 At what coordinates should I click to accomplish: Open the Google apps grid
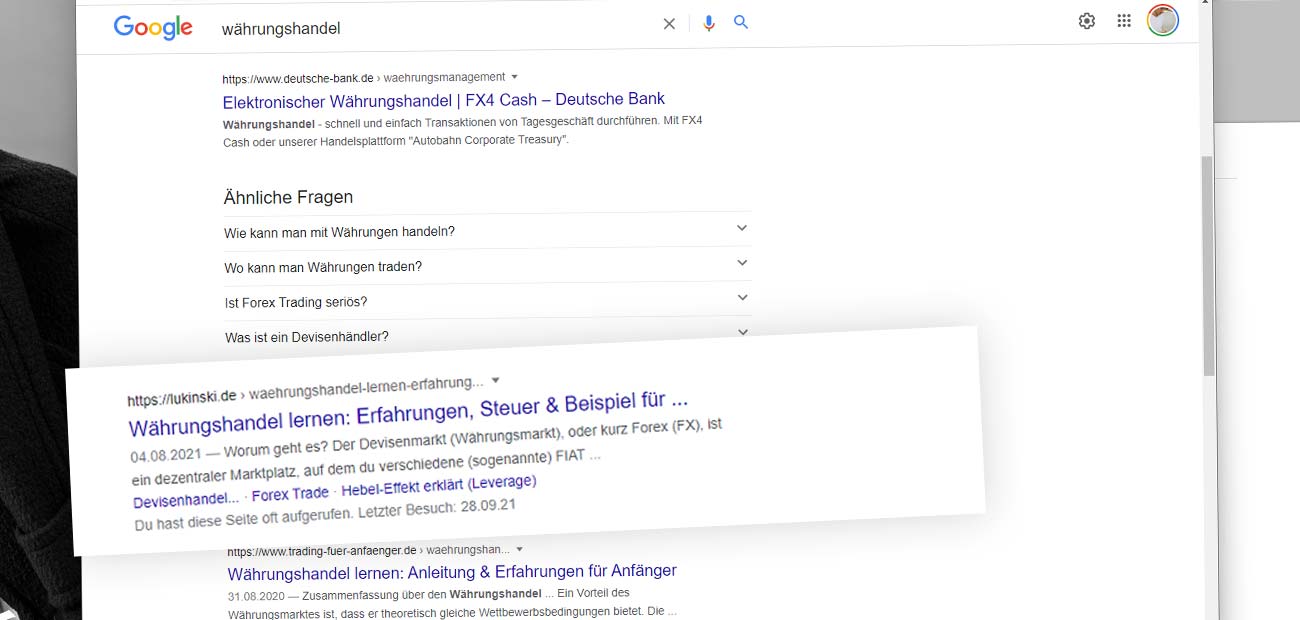click(x=1124, y=21)
